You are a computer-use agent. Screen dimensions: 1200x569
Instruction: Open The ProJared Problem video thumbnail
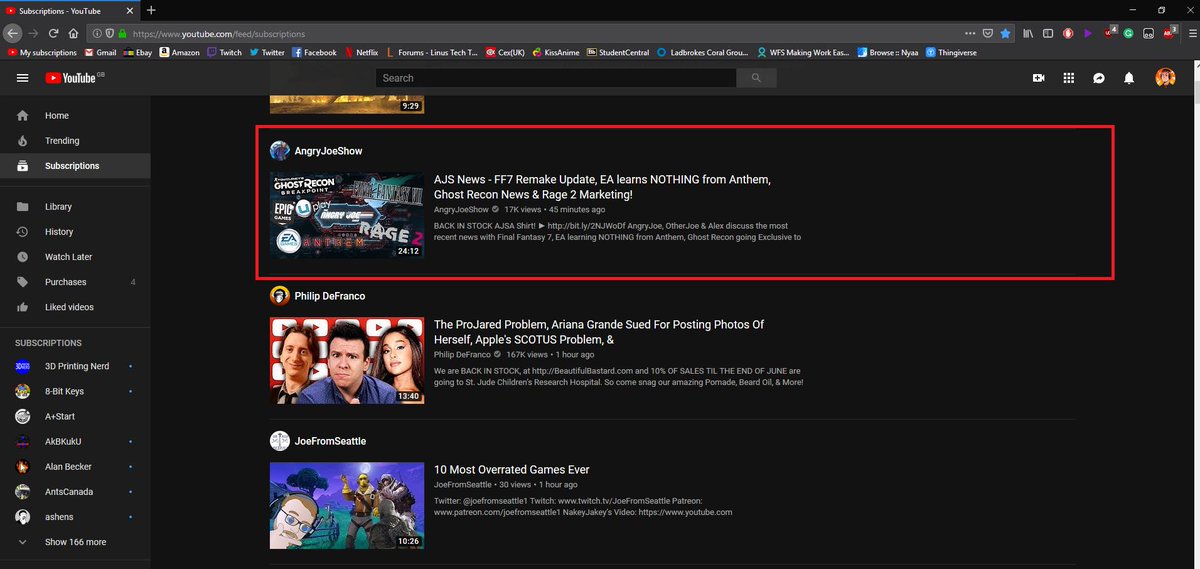click(x=347, y=360)
